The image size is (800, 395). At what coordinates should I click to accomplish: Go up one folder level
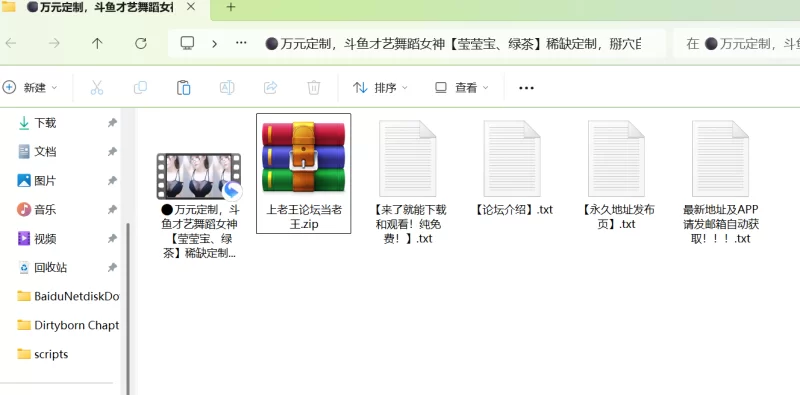[97, 43]
